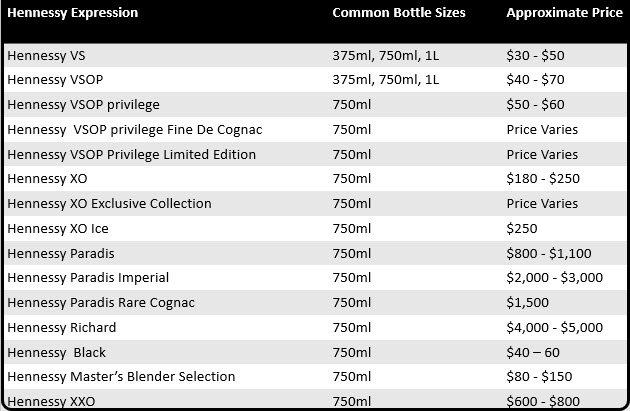Select the Hennessy Paradis Imperial name
This screenshot has height=411, width=630.
point(88,277)
